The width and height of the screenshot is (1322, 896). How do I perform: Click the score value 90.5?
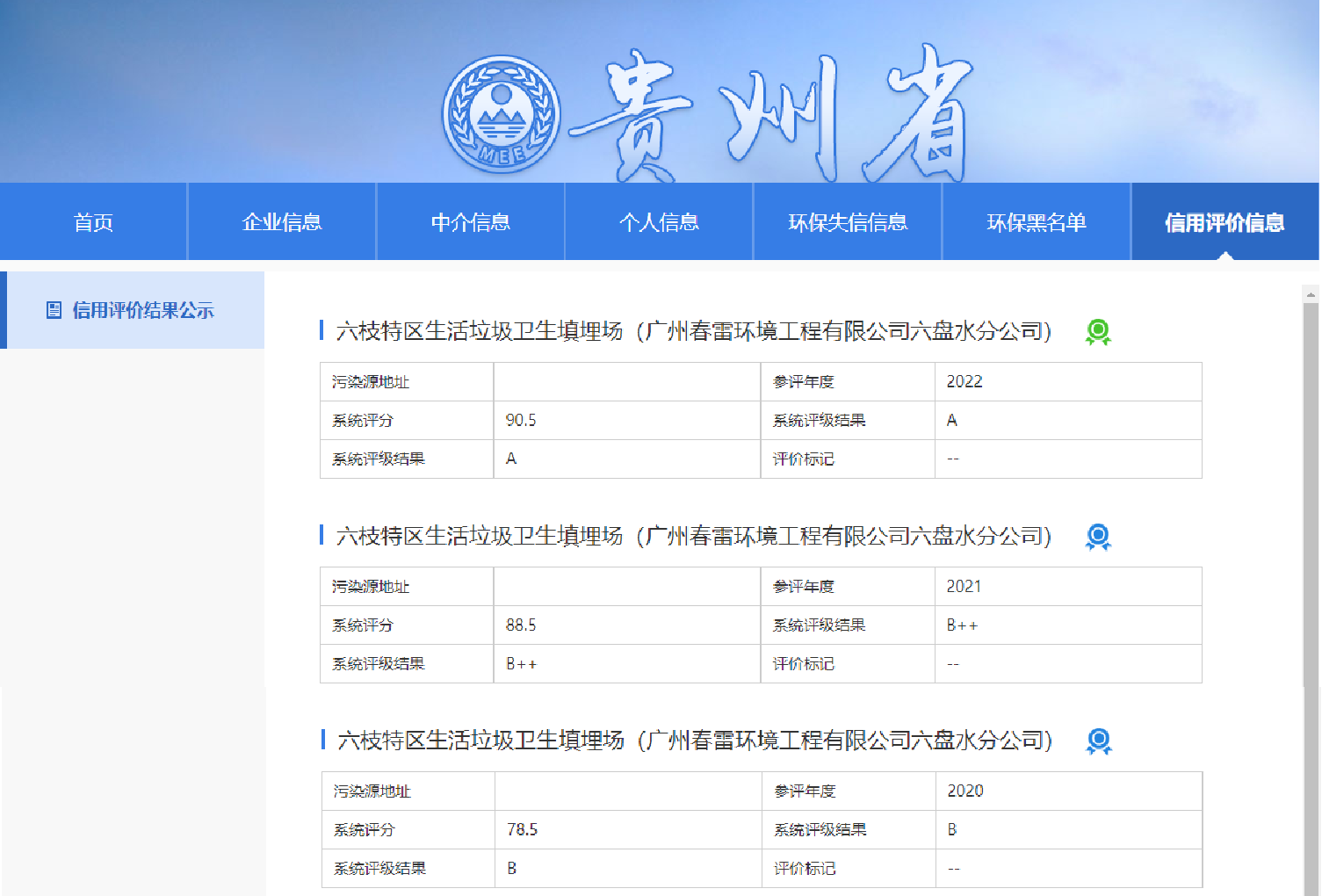click(521, 420)
